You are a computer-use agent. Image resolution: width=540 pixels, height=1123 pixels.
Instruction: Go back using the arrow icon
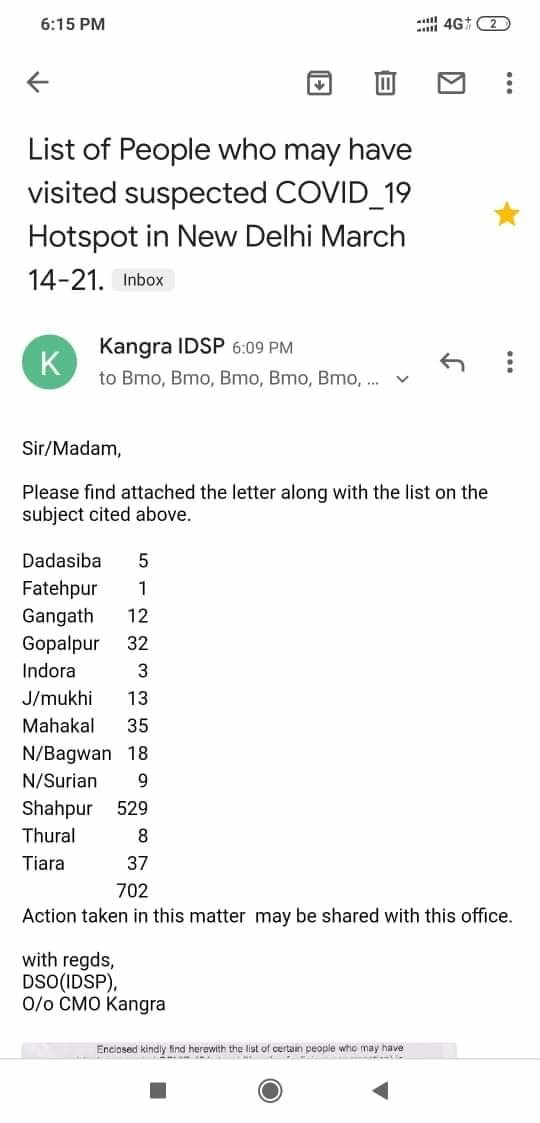coord(37,83)
